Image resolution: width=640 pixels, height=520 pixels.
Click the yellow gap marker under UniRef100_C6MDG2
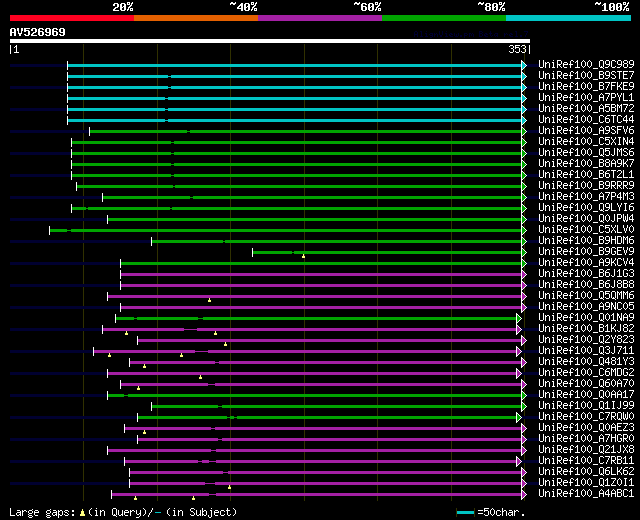[x=200, y=377]
